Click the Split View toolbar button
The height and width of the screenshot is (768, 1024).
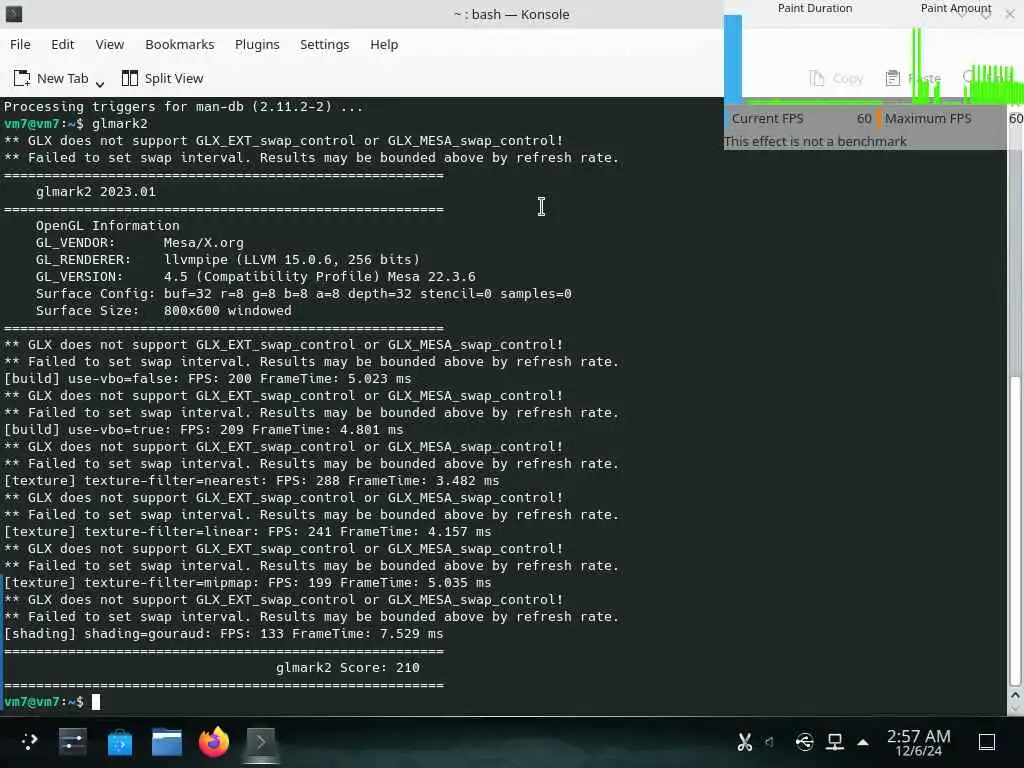coord(163,78)
